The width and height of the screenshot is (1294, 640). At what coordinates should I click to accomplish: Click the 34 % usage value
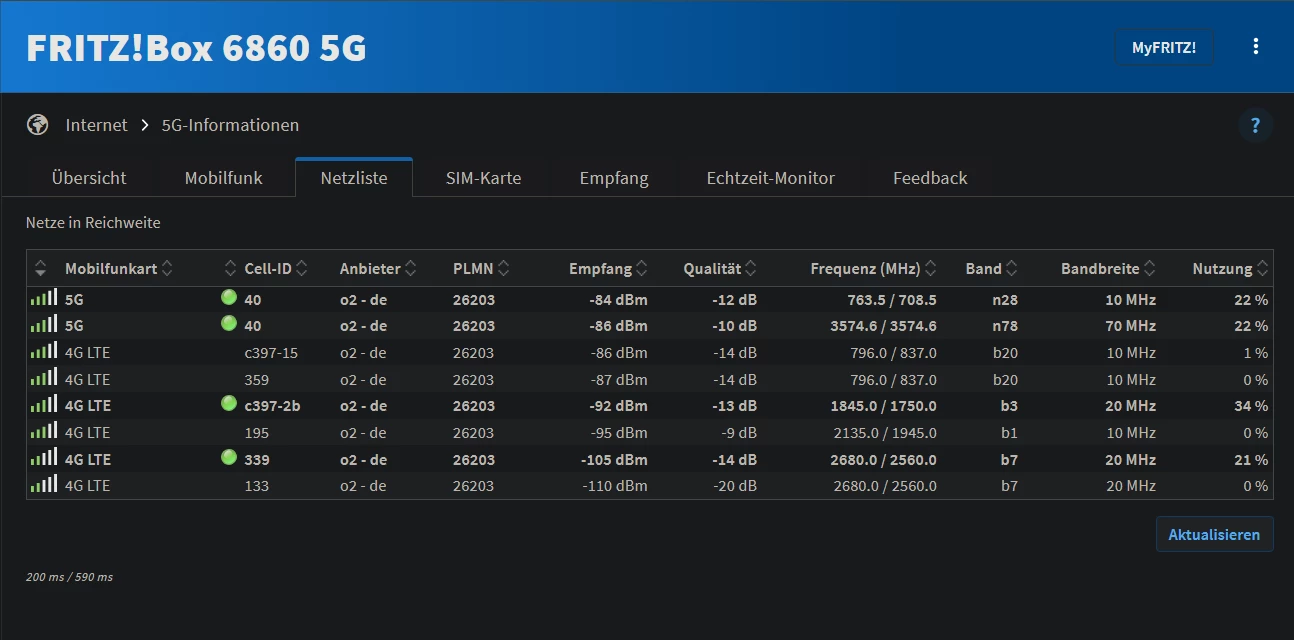[1250, 406]
